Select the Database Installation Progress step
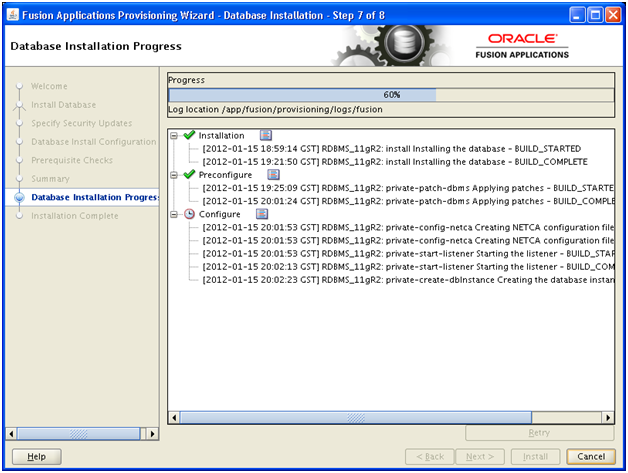Viewport: 628px width, 473px height. [x=95, y=197]
